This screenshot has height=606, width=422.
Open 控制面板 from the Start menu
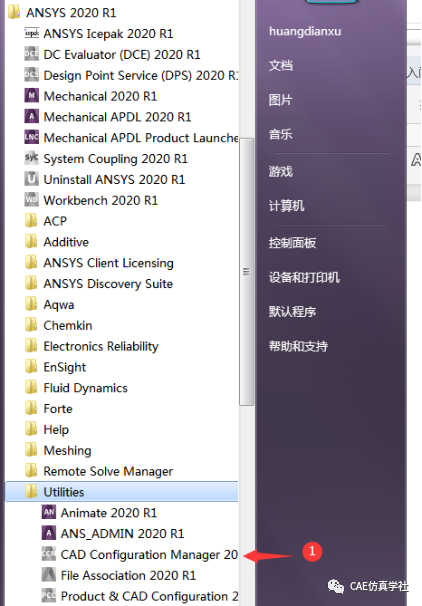293,243
